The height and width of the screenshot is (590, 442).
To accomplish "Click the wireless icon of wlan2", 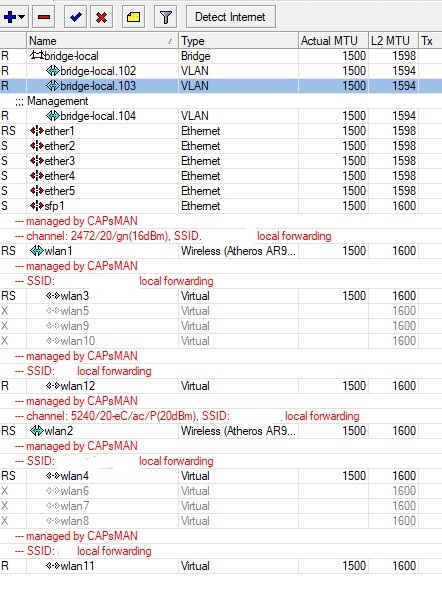I will click(37, 431).
